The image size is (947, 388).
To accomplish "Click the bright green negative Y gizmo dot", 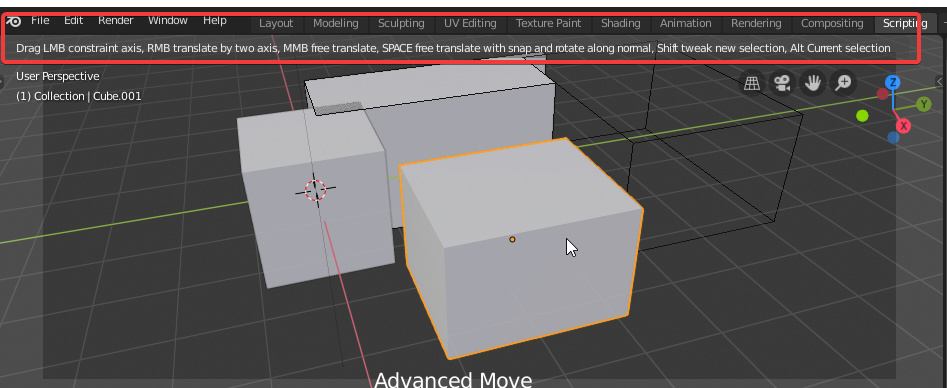I will click(x=862, y=115).
